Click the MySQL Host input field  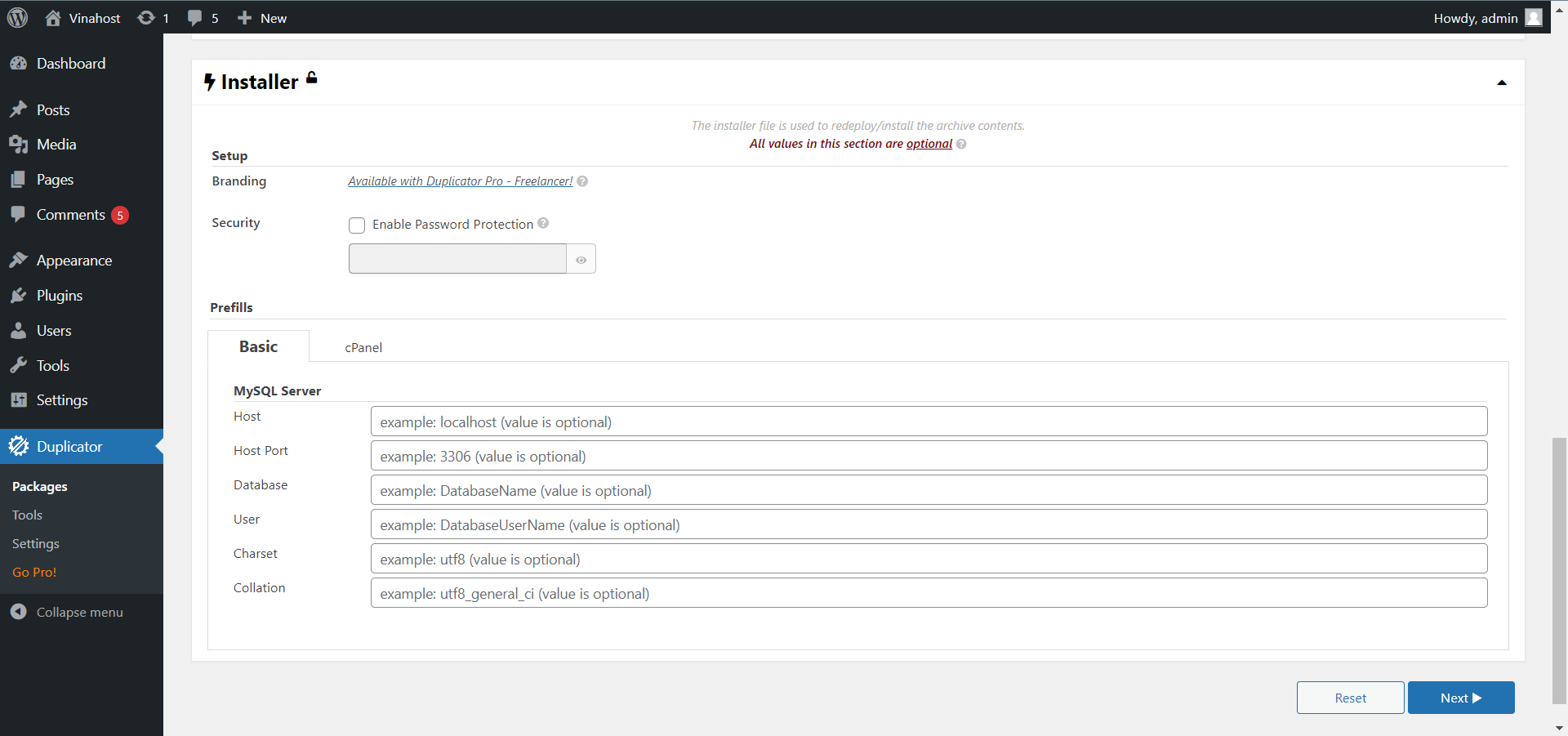click(929, 422)
